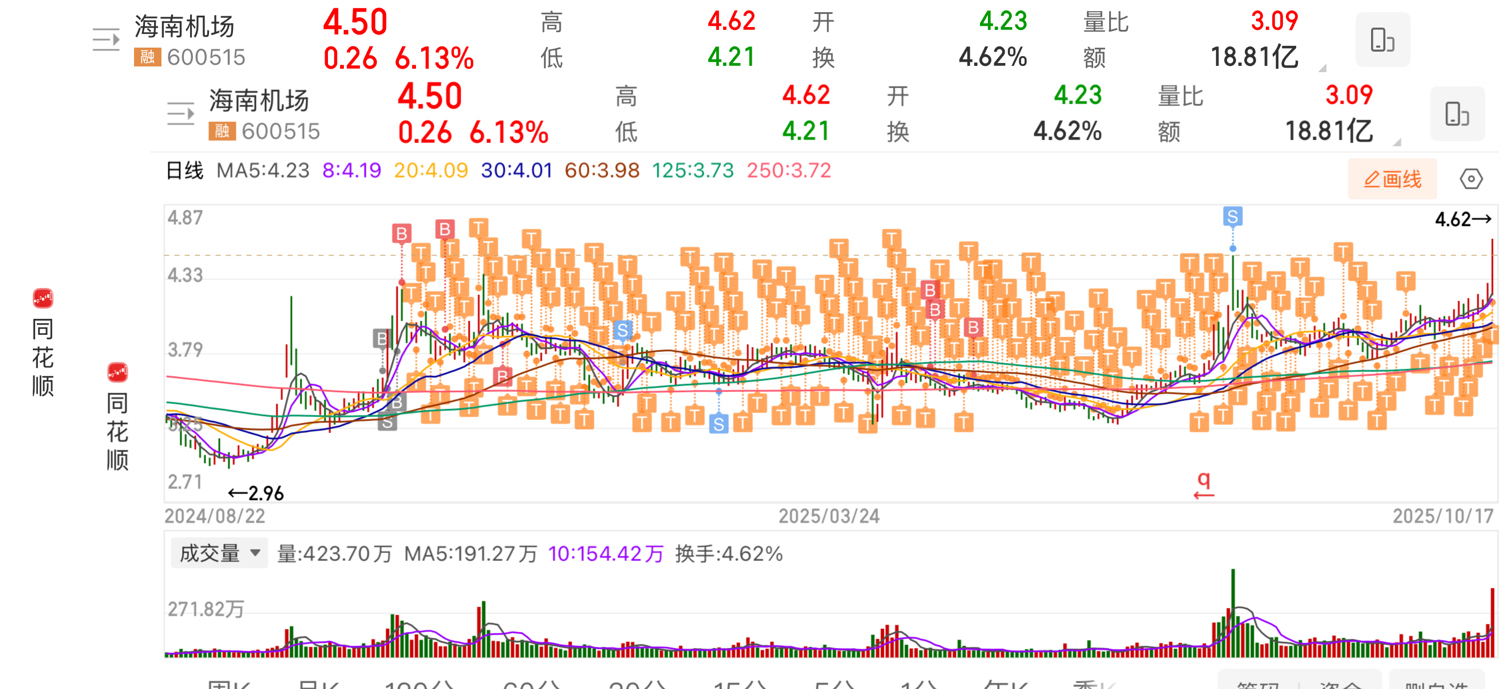
Task: Select the 日线 period label
Action: point(185,171)
